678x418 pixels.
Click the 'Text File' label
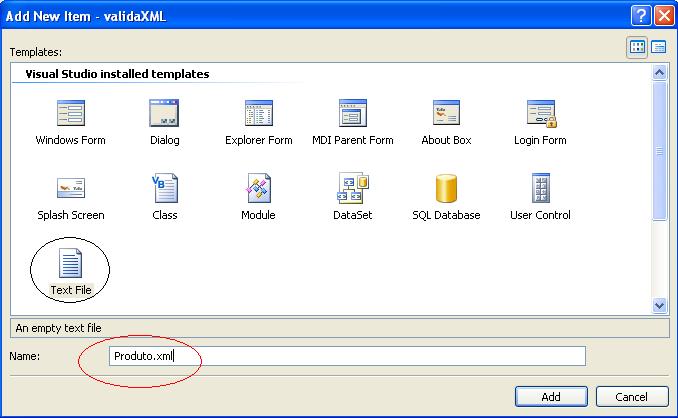71,290
